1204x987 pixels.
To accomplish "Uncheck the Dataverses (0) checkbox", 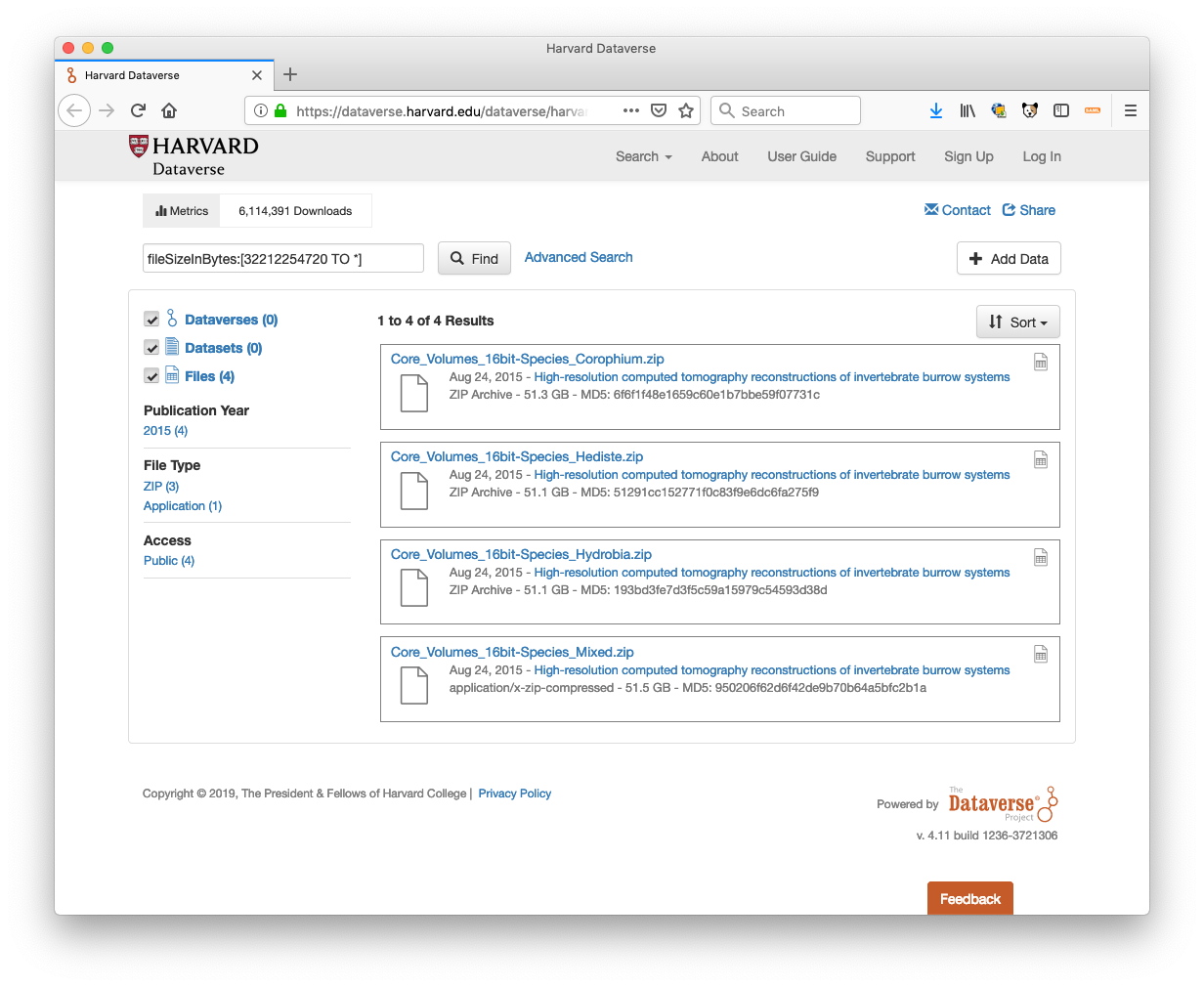I will [151, 320].
